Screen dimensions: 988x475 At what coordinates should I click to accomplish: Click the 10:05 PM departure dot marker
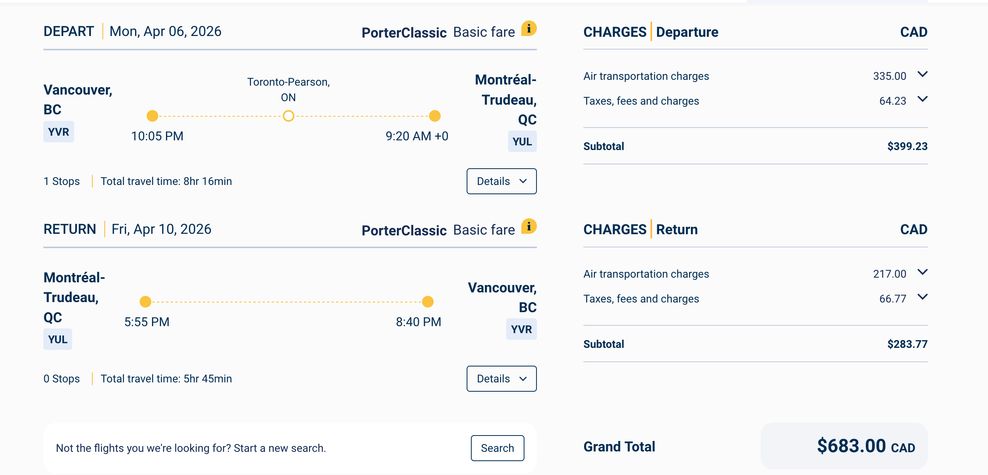coord(152,116)
